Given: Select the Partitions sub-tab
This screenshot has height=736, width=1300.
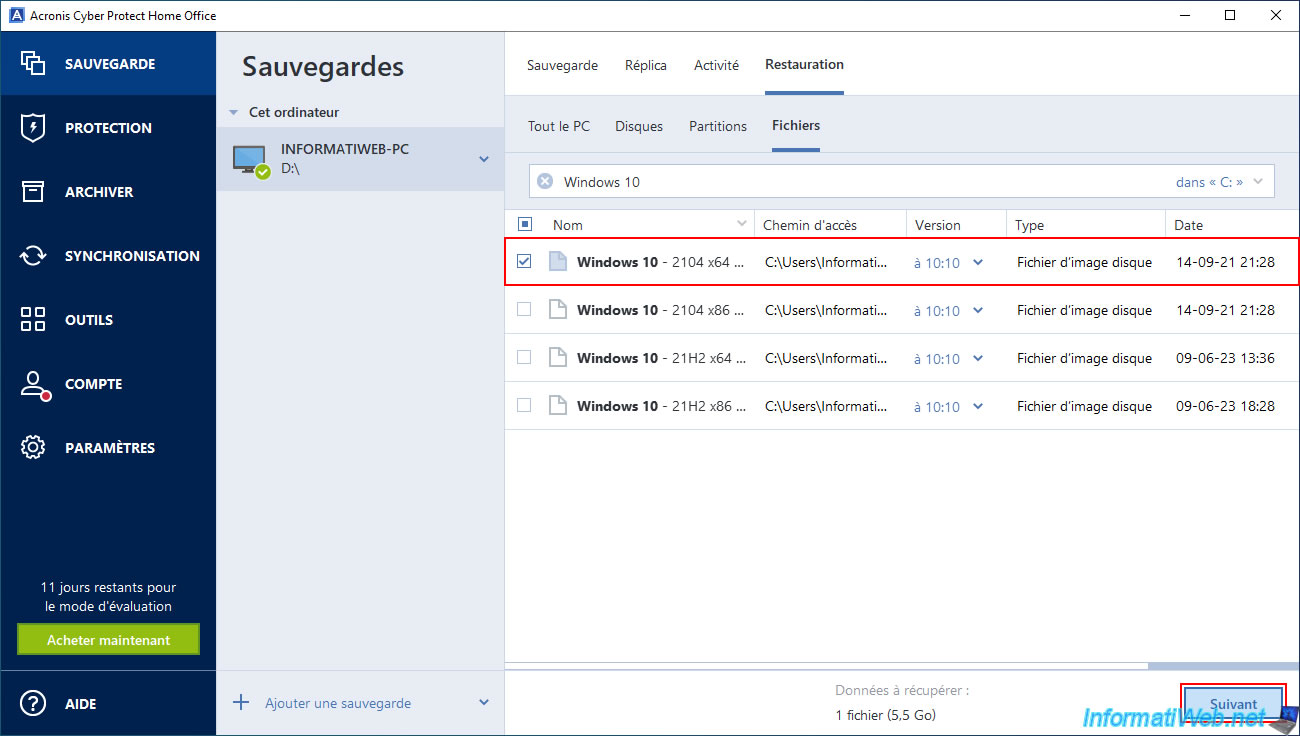Looking at the screenshot, I should pyautogui.click(x=718, y=126).
